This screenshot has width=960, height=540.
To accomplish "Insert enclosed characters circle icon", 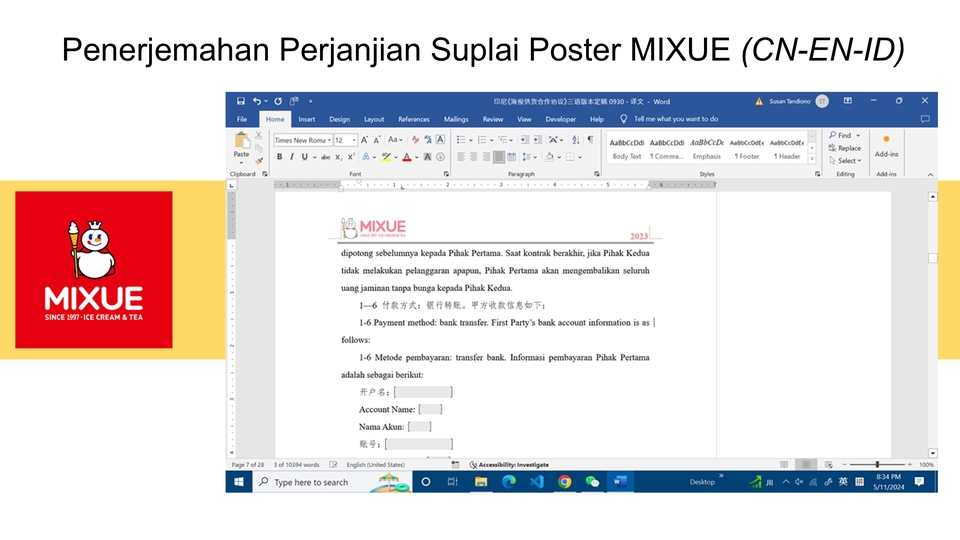I will [x=440, y=157].
